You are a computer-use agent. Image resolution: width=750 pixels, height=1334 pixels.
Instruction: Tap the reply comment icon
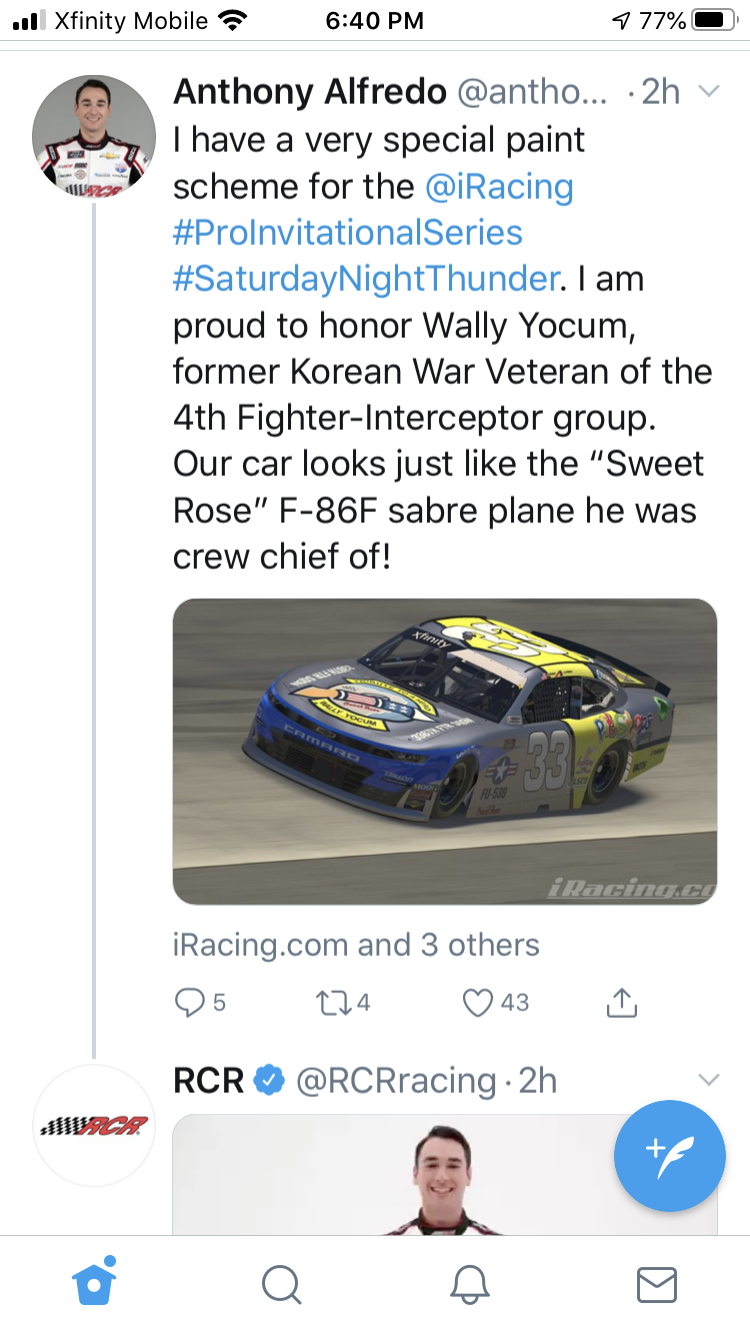point(190,1002)
